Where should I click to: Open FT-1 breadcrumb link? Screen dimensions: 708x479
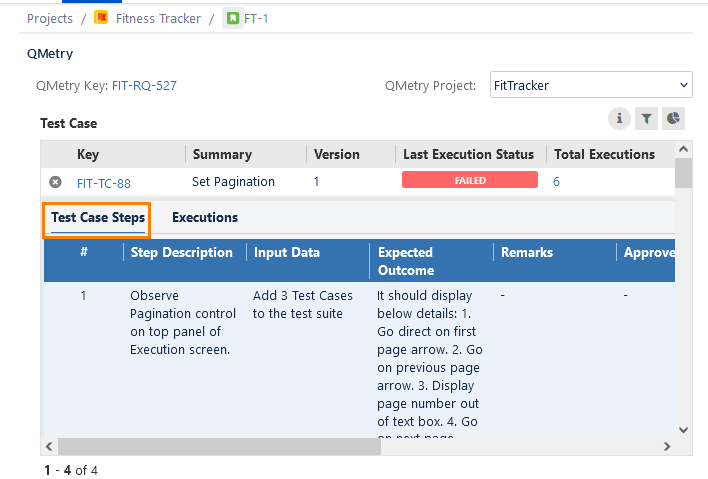256,19
